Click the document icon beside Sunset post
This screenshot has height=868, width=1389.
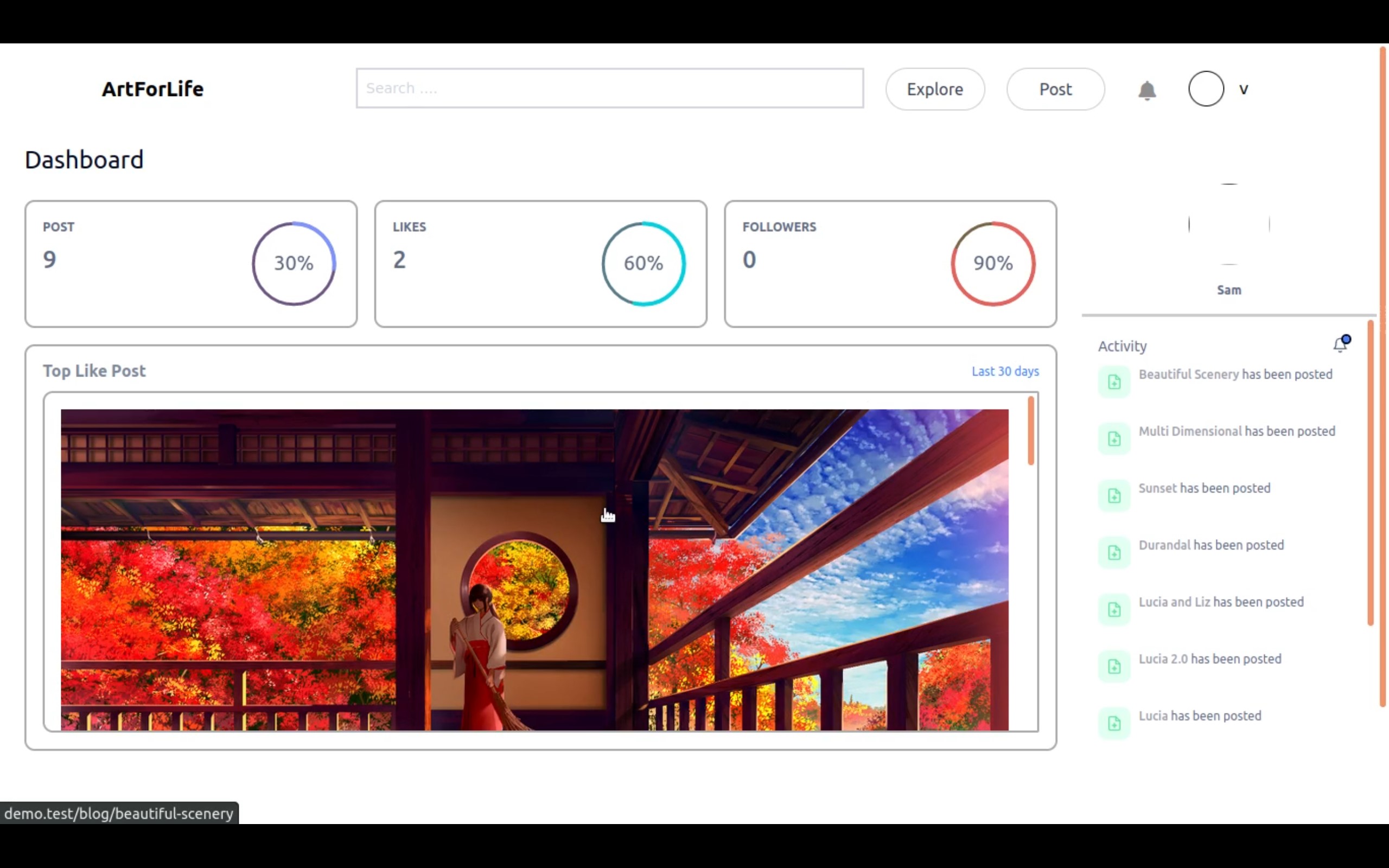pos(1114,495)
